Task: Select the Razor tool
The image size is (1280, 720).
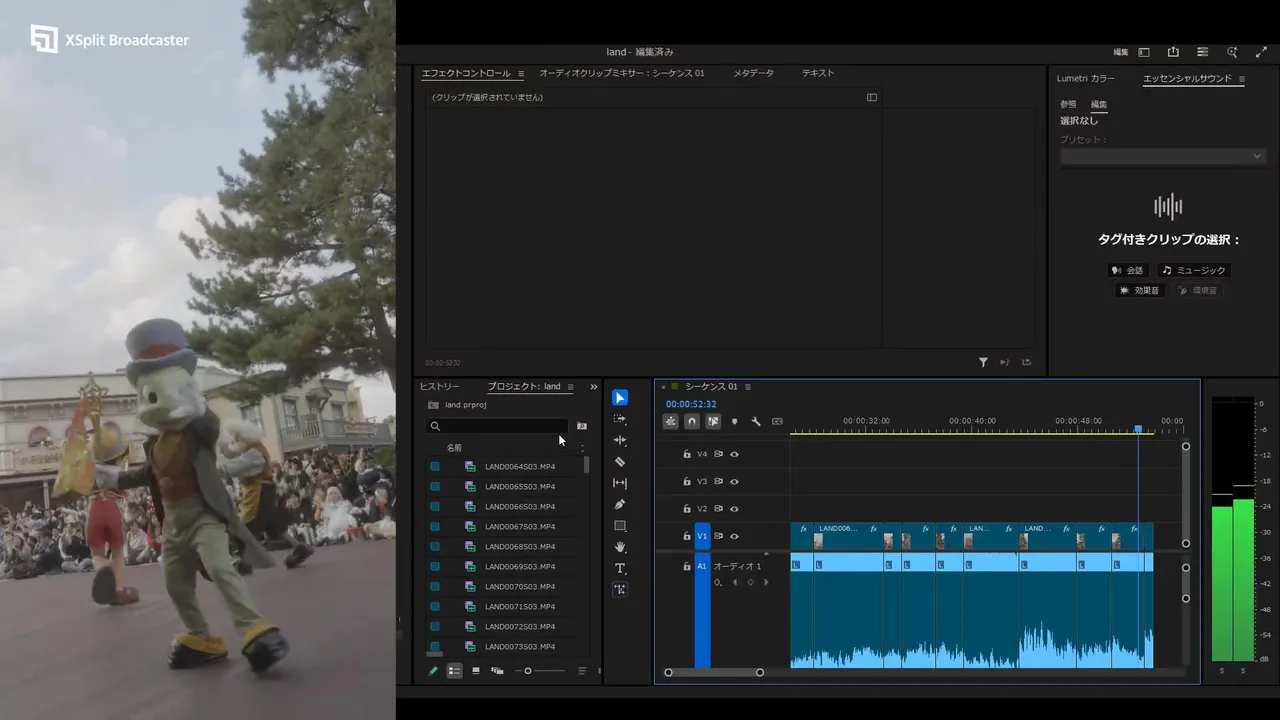Action: click(620, 462)
